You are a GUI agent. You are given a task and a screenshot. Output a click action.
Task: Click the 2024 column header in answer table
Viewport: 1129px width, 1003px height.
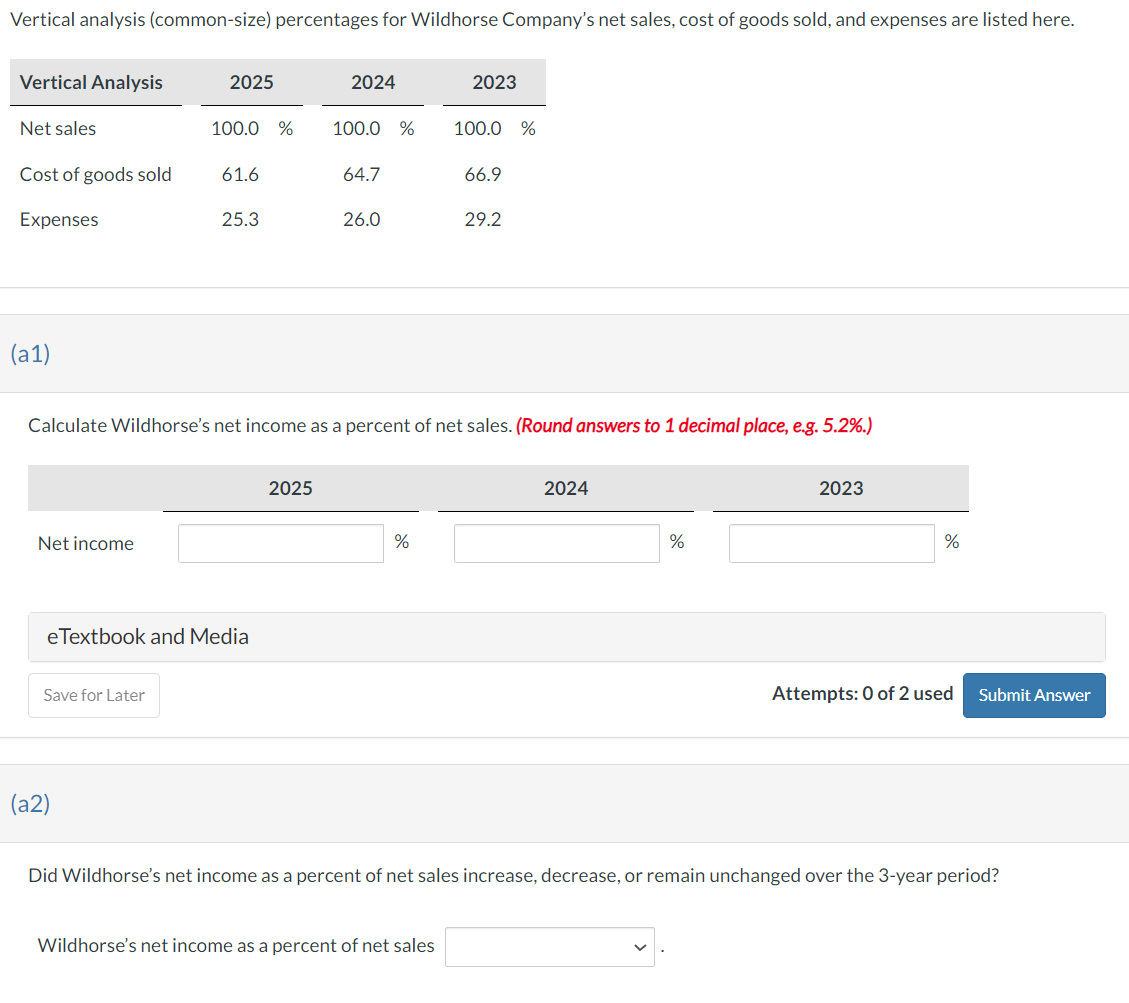pyautogui.click(x=566, y=488)
